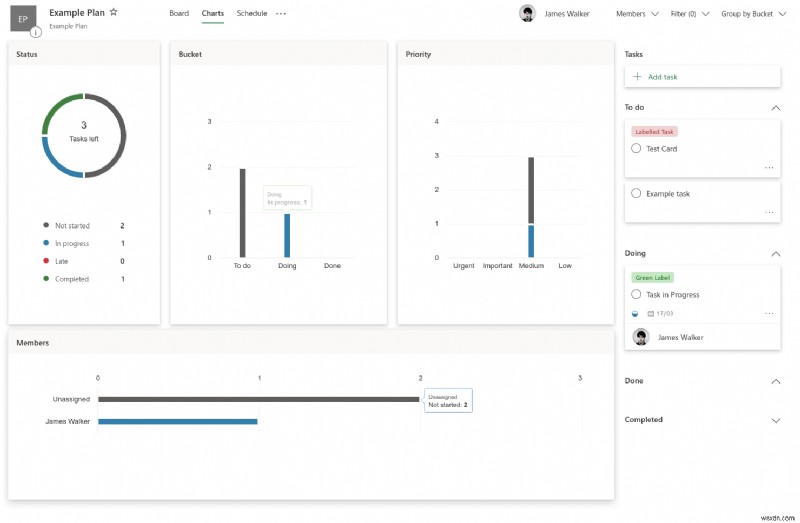Mark Task in Progress as complete
The width and height of the screenshot is (800, 523).
[636, 294]
